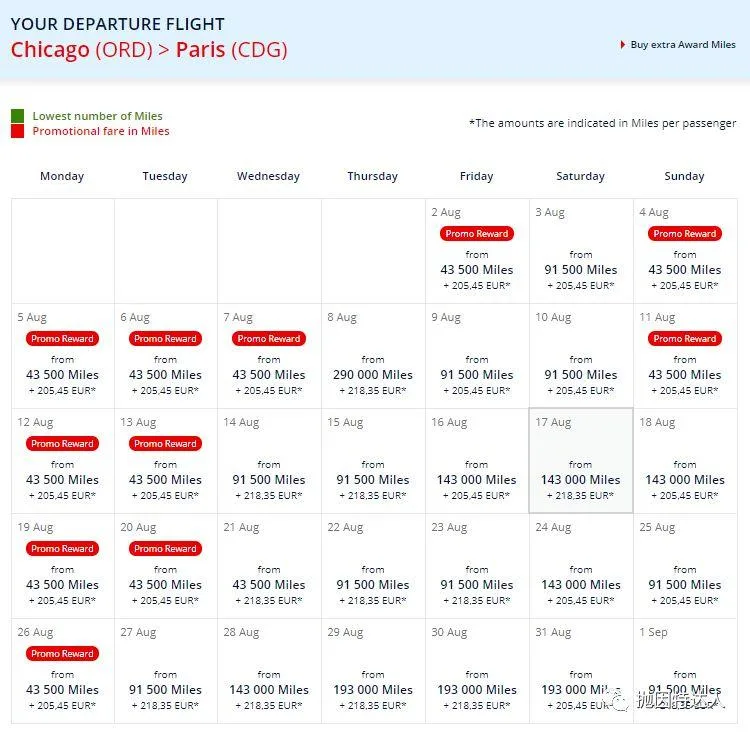Select the 4 Aug Promo Reward badge
750x733 pixels.
[x=685, y=234]
